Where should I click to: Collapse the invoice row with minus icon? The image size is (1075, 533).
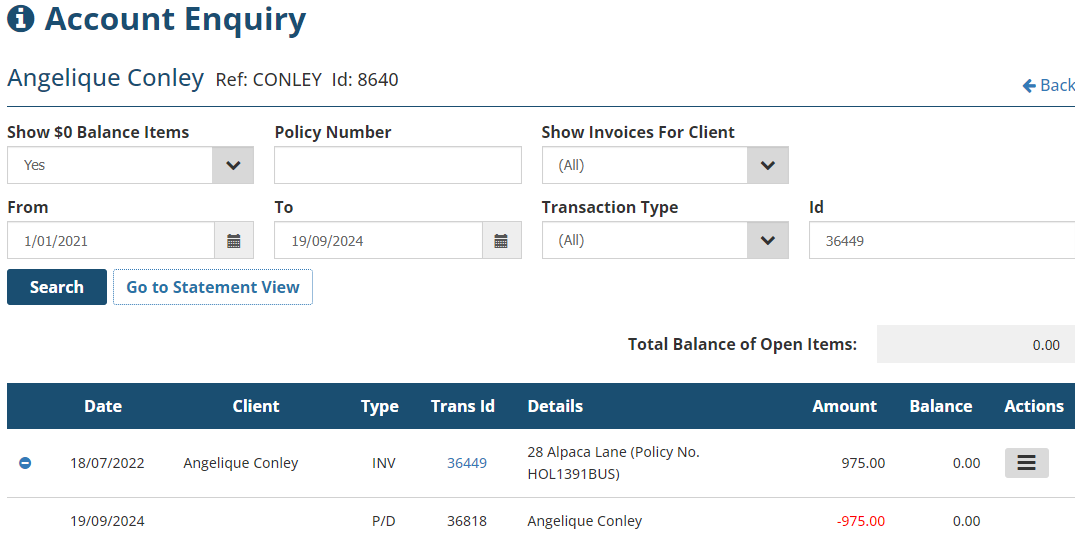click(25, 463)
